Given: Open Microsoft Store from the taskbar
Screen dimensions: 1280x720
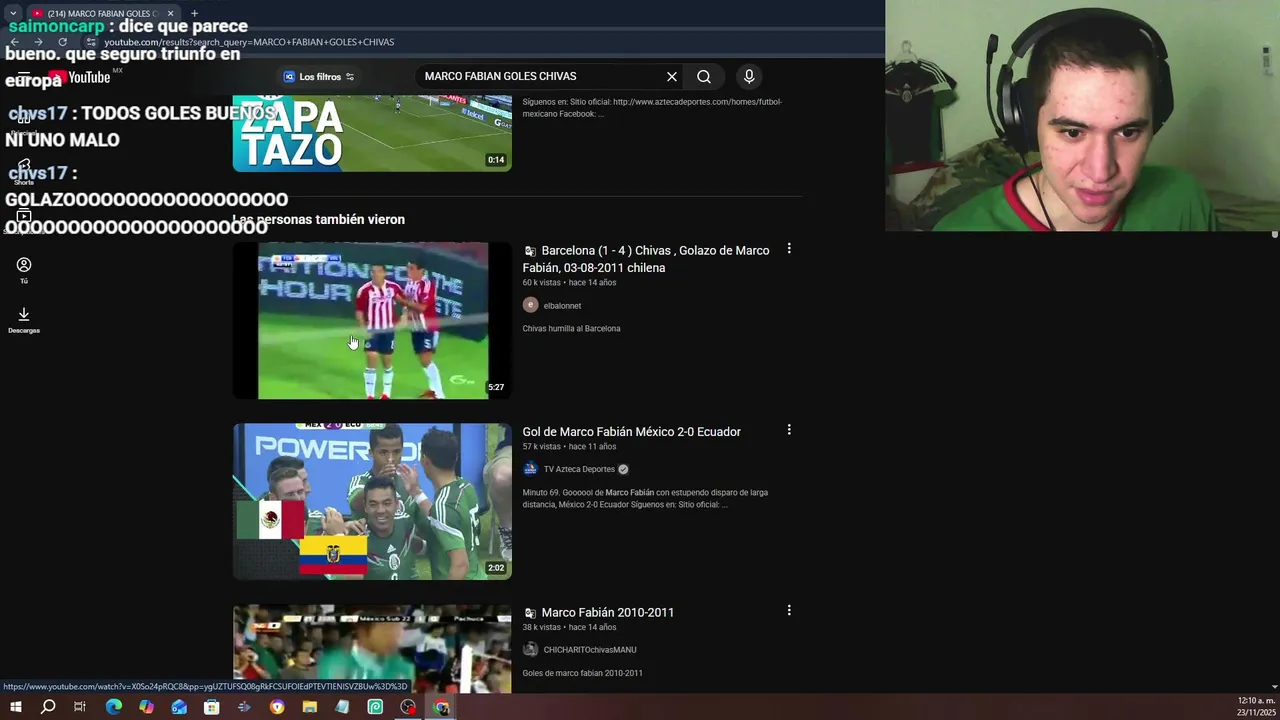Looking at the screenshot, I should [211, 707].
